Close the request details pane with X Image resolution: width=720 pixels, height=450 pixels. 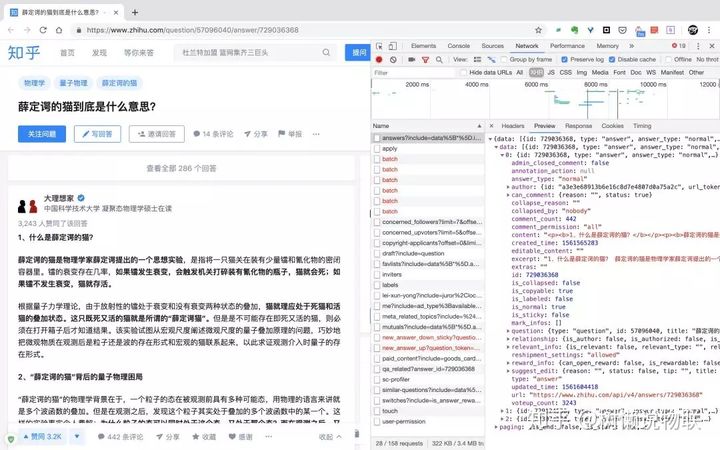491,126
